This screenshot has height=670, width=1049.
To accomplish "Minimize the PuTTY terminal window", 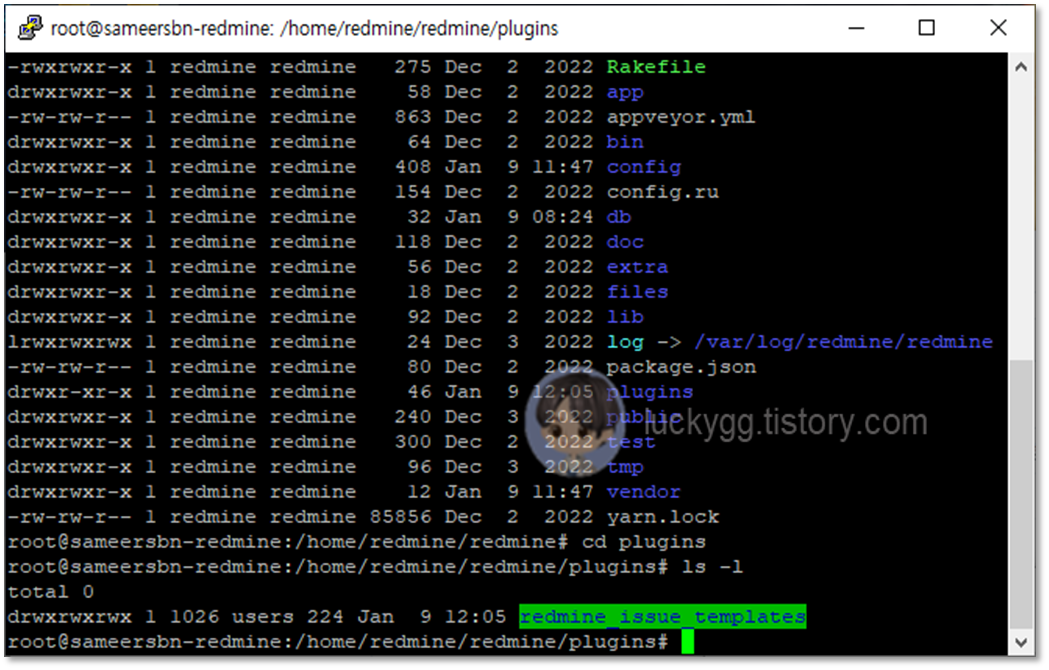I will click(856, 28).
